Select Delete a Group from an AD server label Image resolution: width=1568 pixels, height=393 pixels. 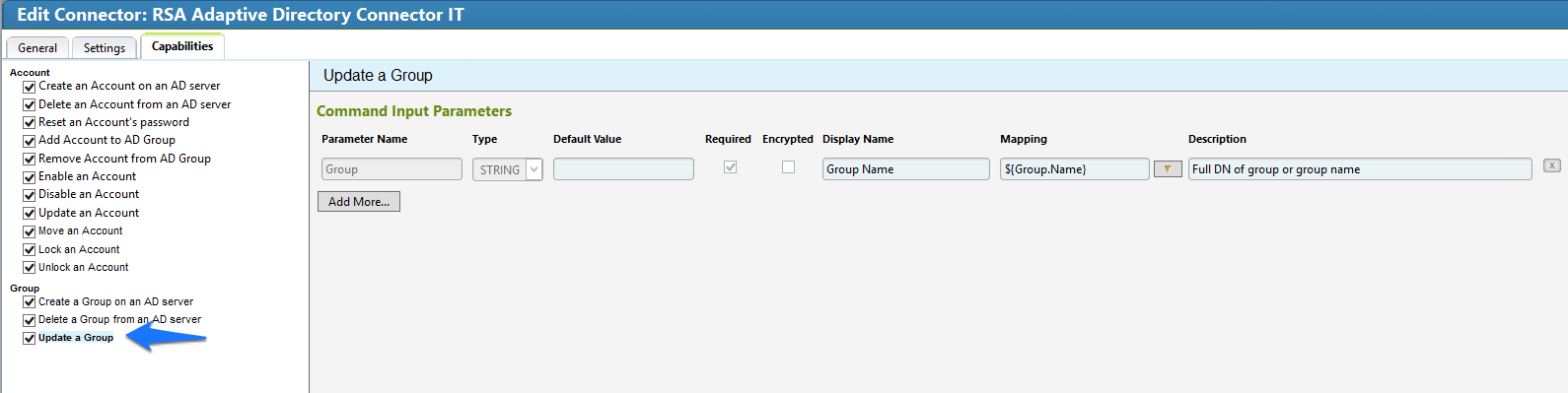pos(119,319)
